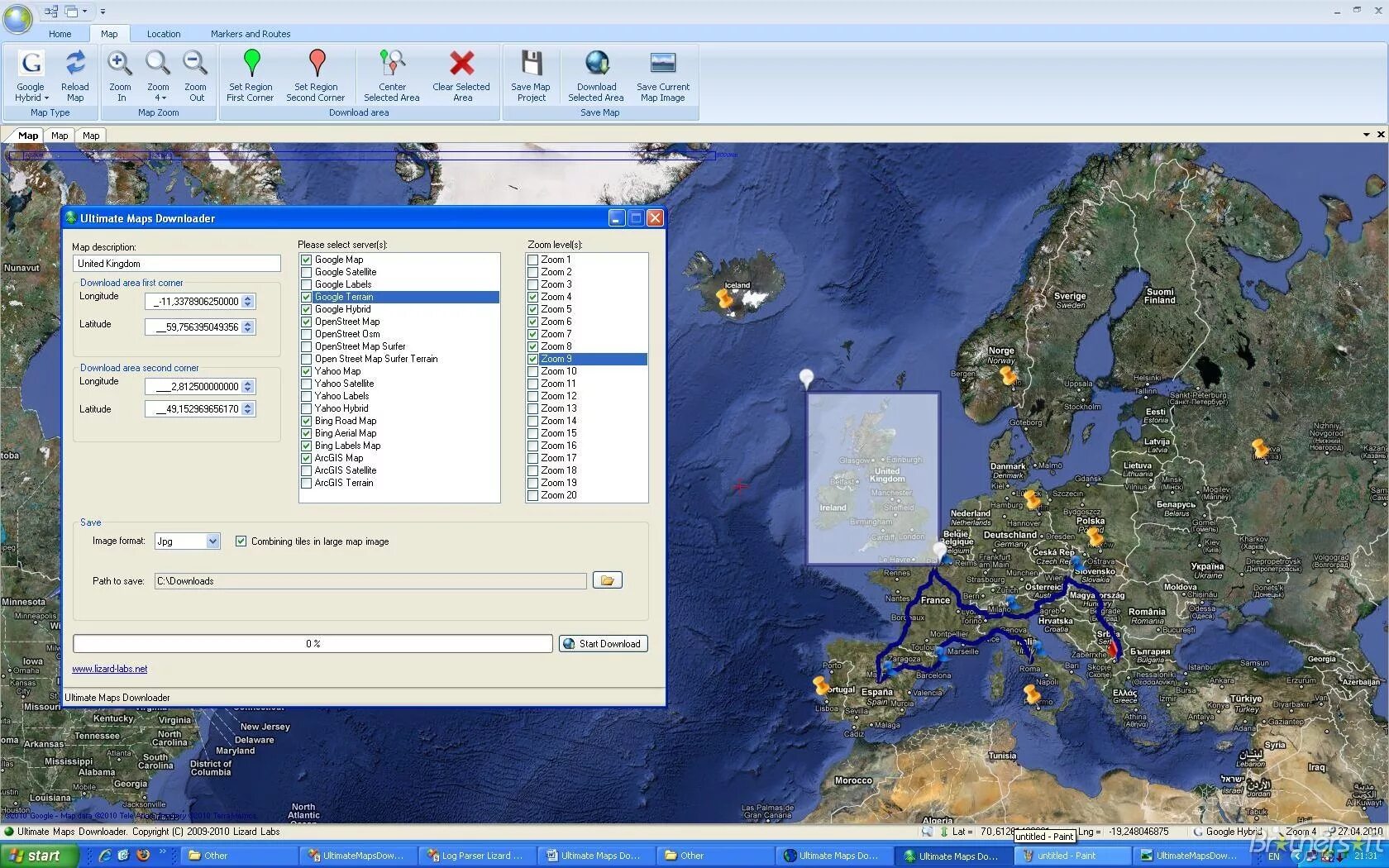The width and height of the screenshot is (1389, 868).
Task: Click the Start Download button
Action: [x=603, y=644]
